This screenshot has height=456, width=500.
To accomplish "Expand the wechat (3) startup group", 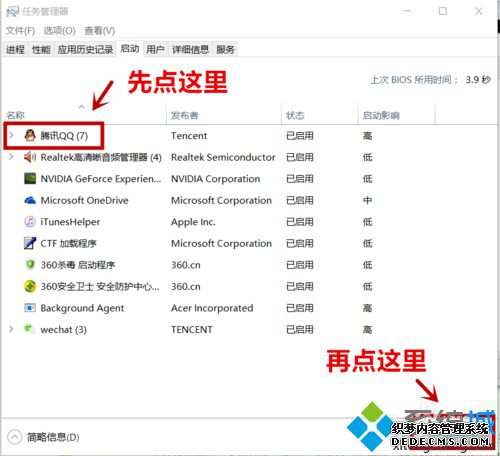I will click(x=11, y=329).
